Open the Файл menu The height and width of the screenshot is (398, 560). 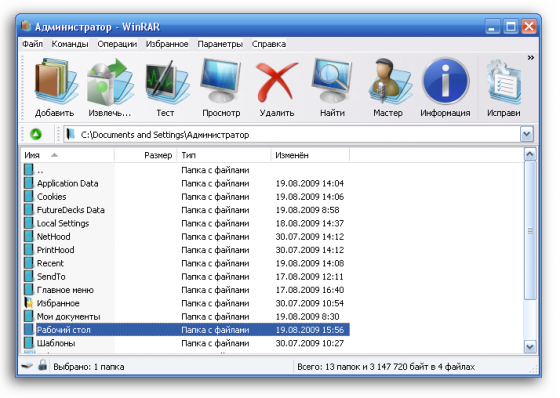click(32, 44)
